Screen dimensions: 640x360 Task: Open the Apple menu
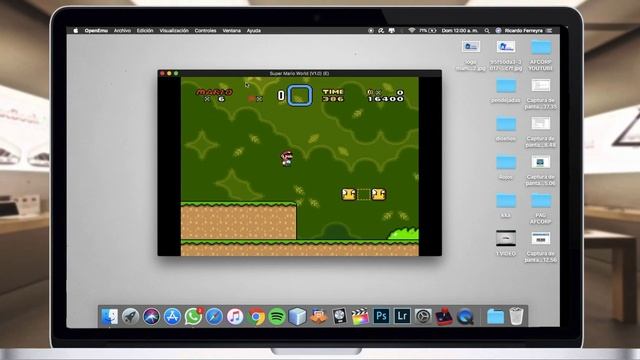coord(76,31)
